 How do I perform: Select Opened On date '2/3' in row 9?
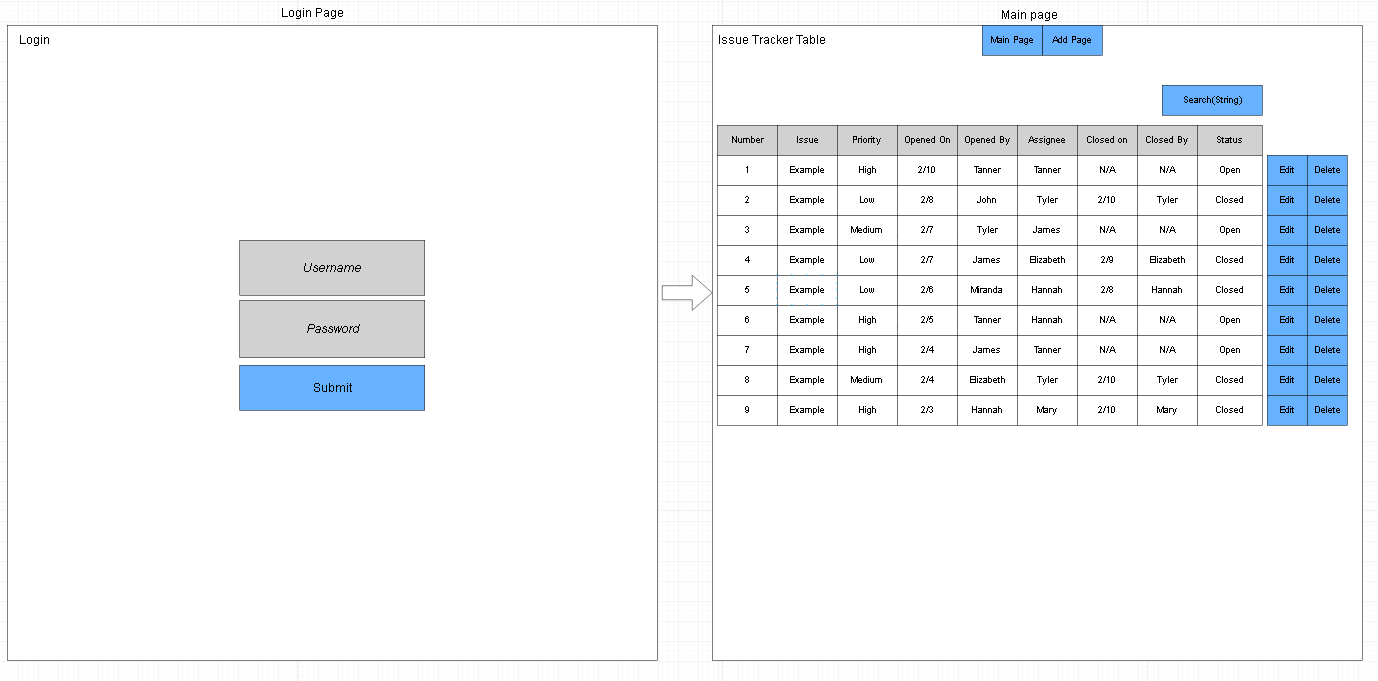click(927, 410)
